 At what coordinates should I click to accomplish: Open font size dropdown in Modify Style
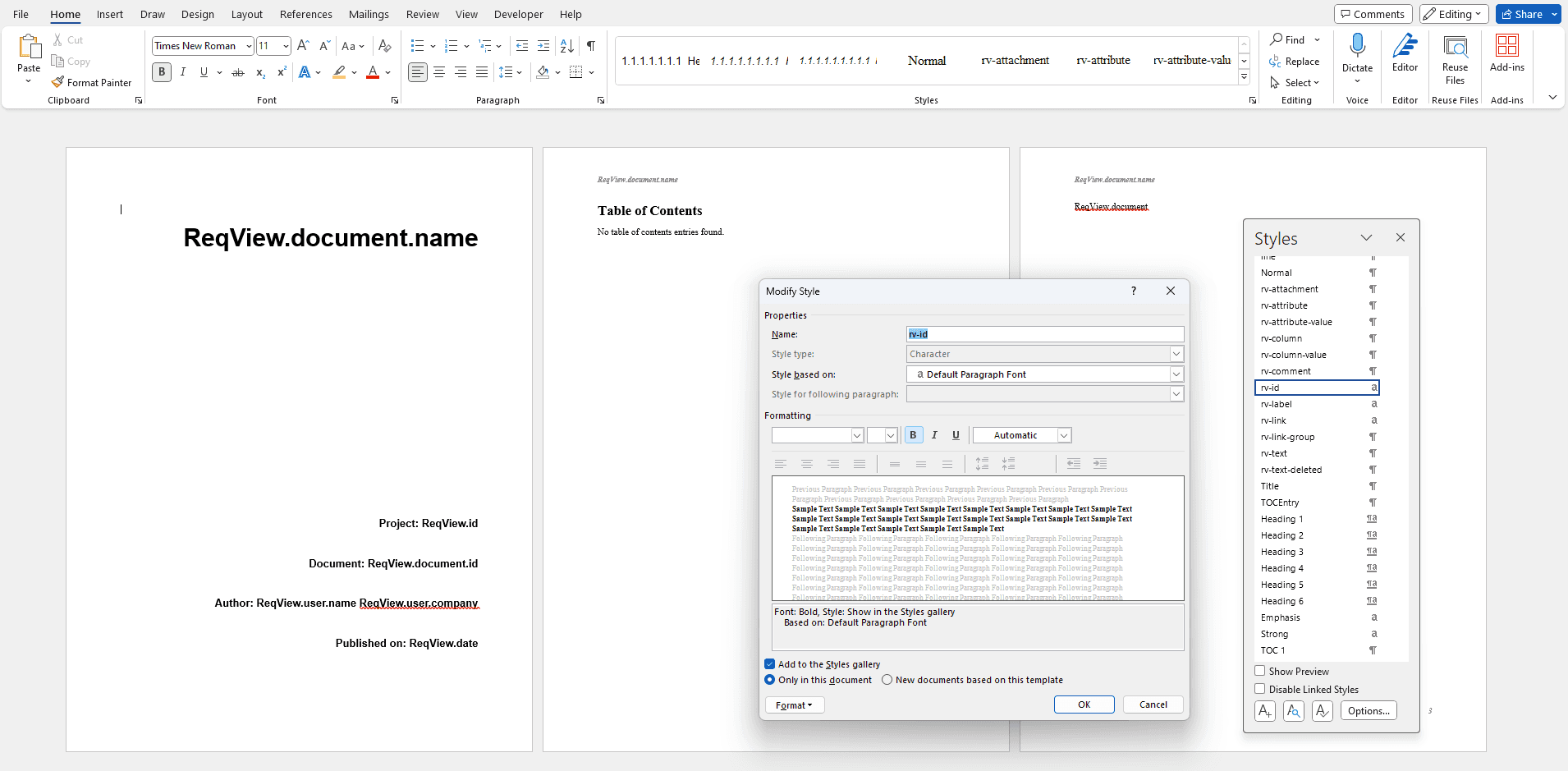[x=891, y=435]
